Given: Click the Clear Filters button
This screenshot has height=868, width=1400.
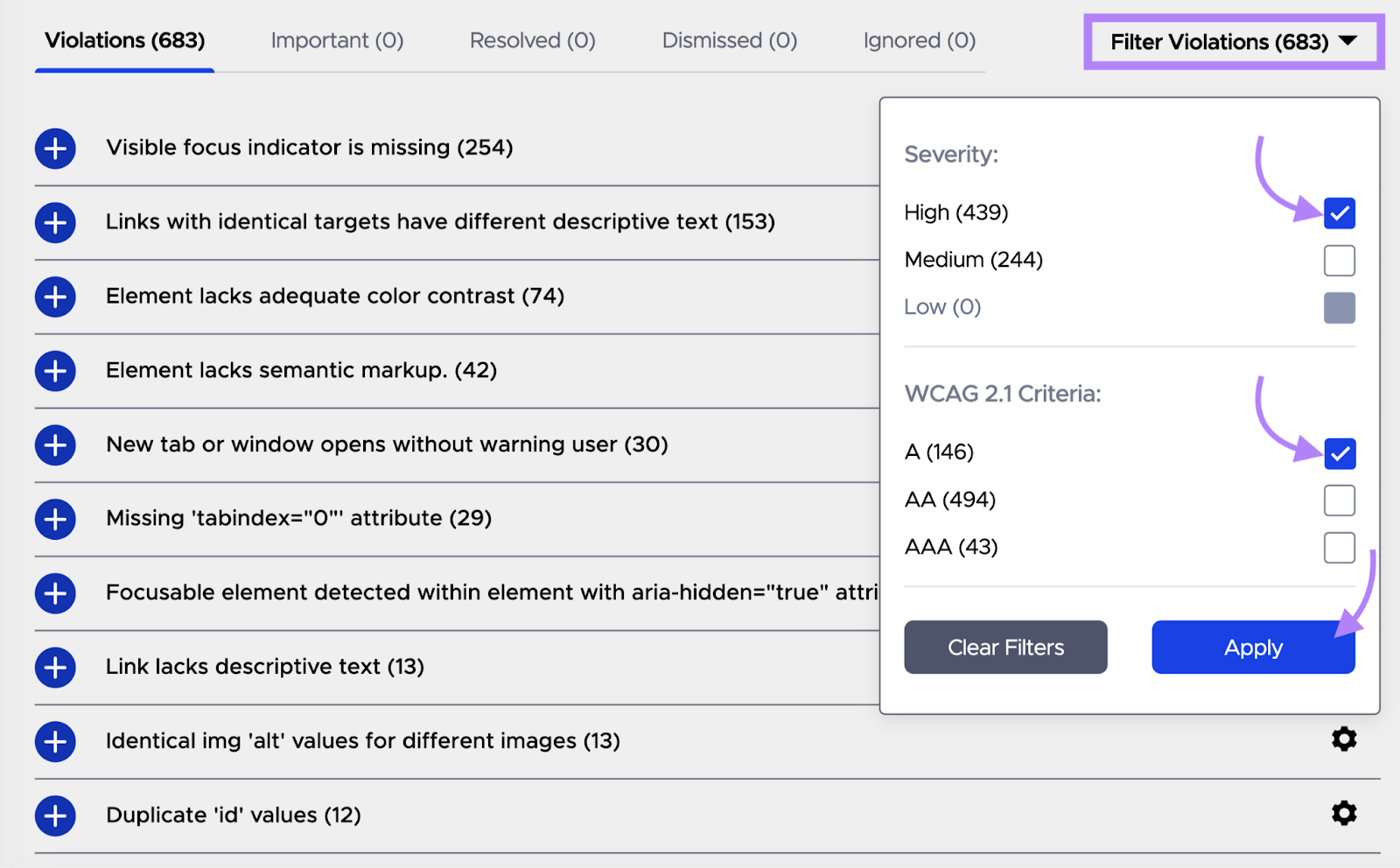Looking at the screenshot, I should click(1005, 647).
